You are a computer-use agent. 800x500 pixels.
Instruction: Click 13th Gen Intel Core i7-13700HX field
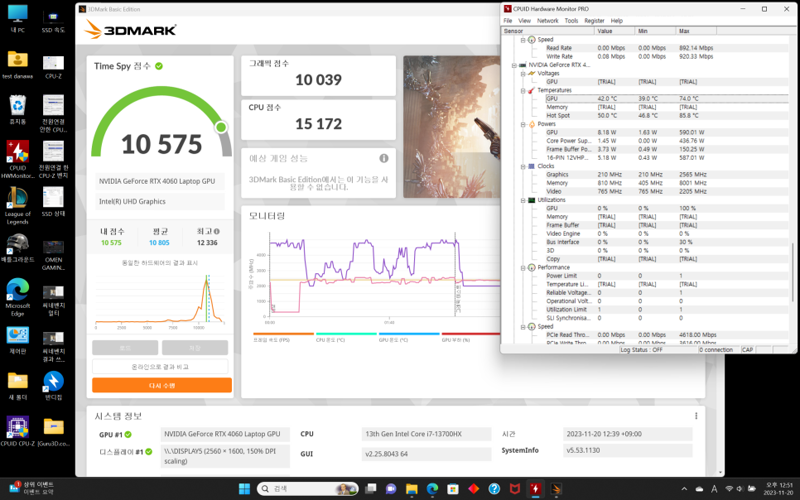[426, 434]
